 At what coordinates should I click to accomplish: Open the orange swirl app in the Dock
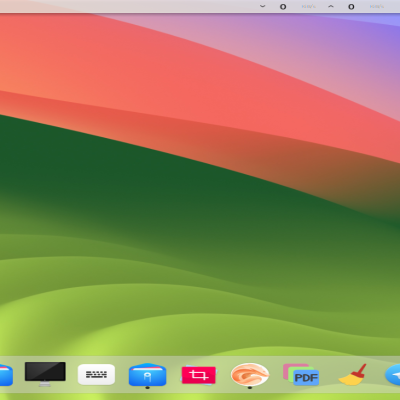tap(250, 375)
